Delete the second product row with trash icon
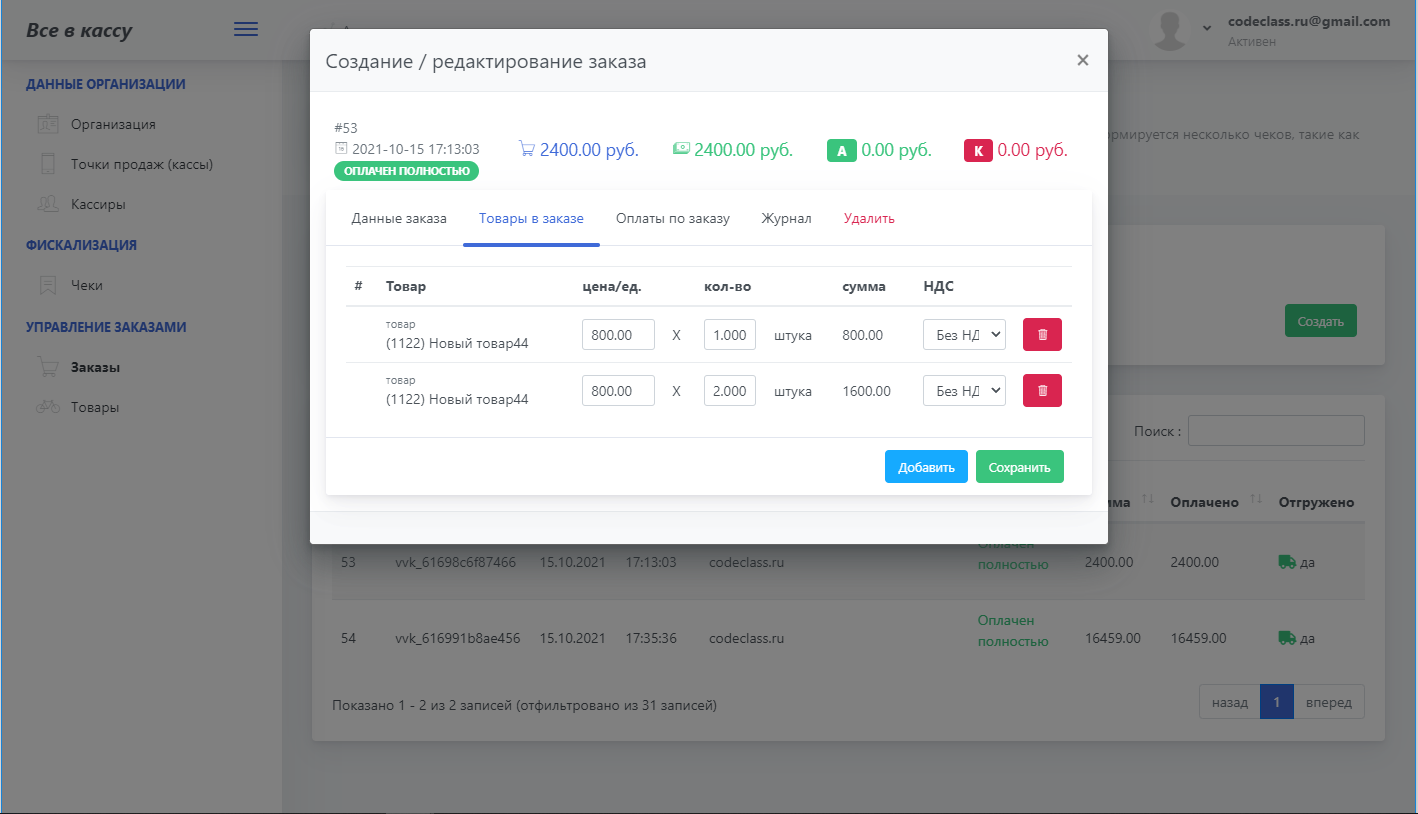The width and height of the screenshot is (1418, 814). [x=1042, y=391]
